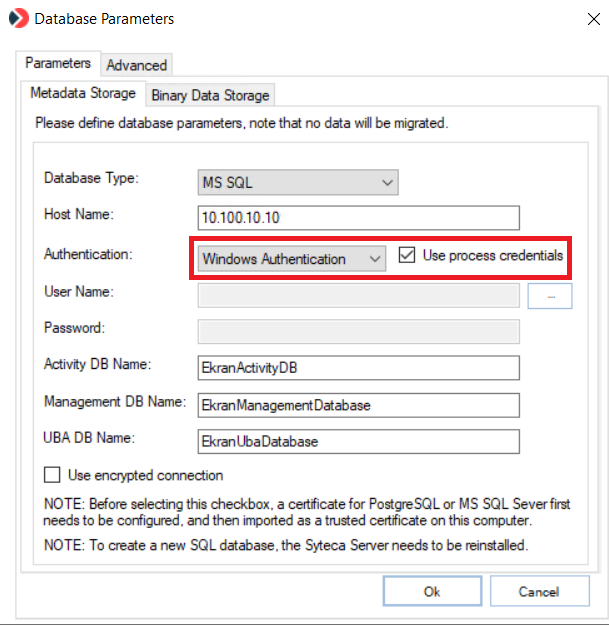Click the Syteca app icon in title bar
Image resolution: width=609 pixels, height=626 pixels.
[18, 18]
